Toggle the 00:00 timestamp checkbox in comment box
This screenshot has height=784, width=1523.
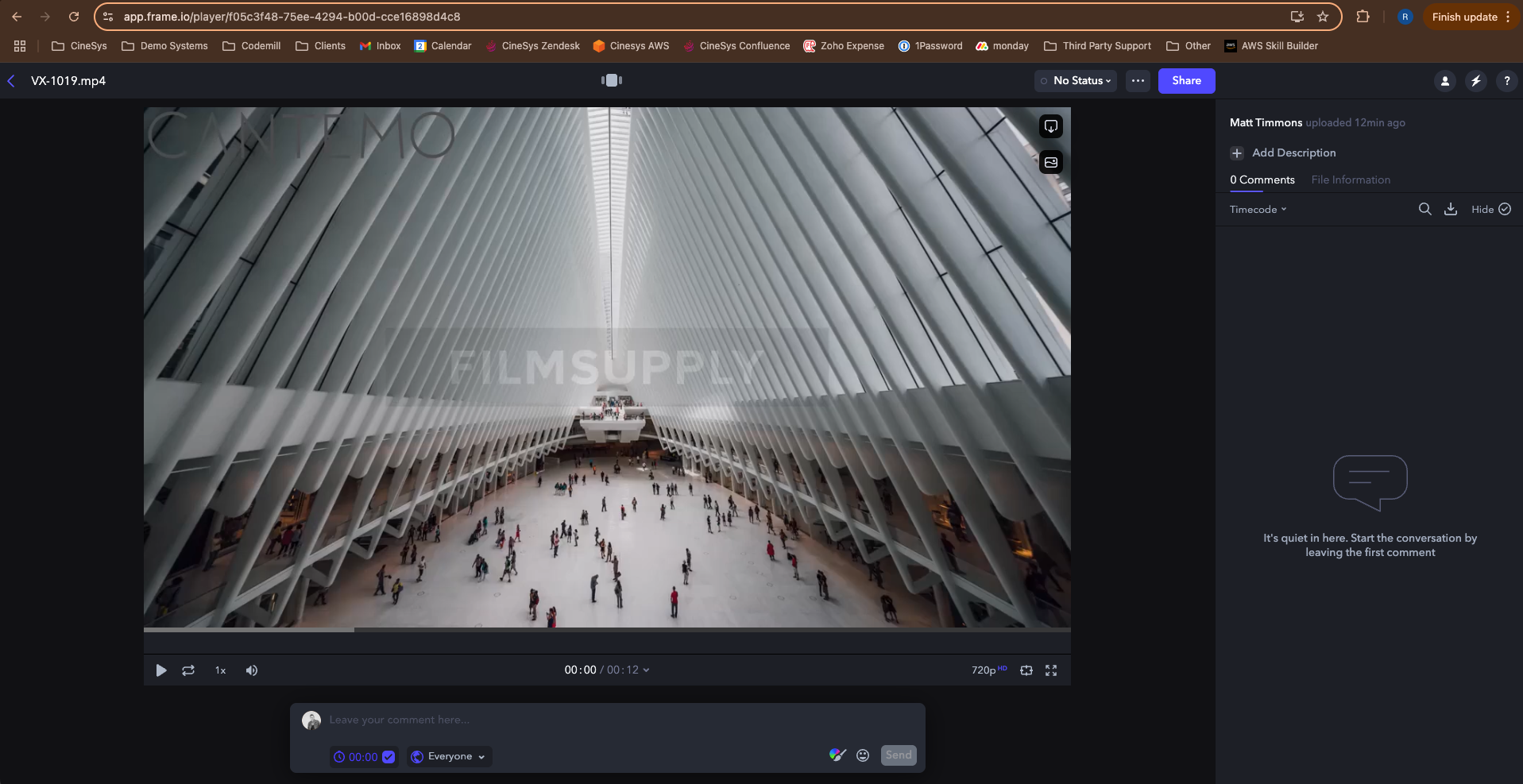click(388, 757)
